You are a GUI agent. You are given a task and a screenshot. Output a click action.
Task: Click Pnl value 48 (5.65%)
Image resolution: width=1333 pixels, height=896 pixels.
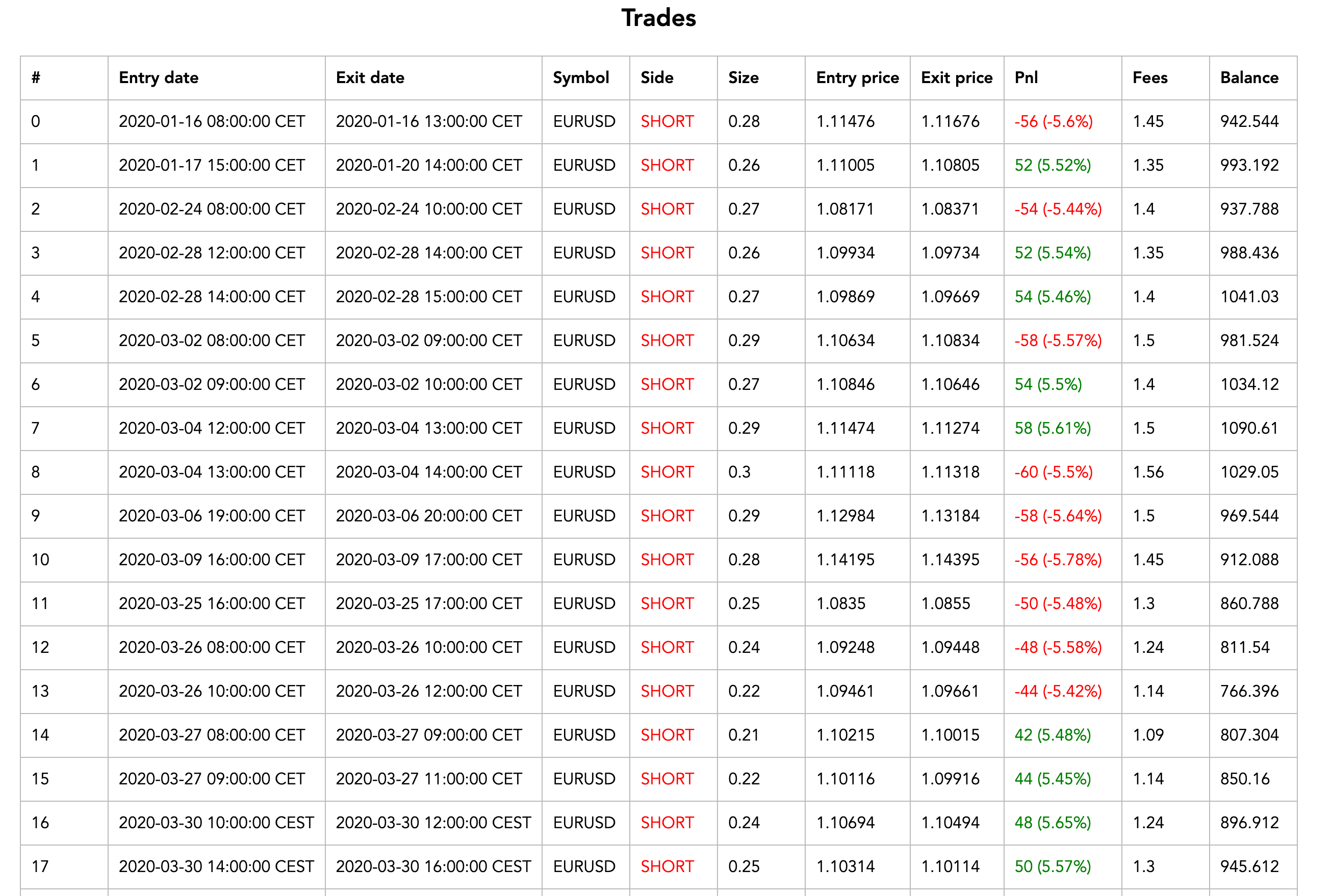[1053, 823]
